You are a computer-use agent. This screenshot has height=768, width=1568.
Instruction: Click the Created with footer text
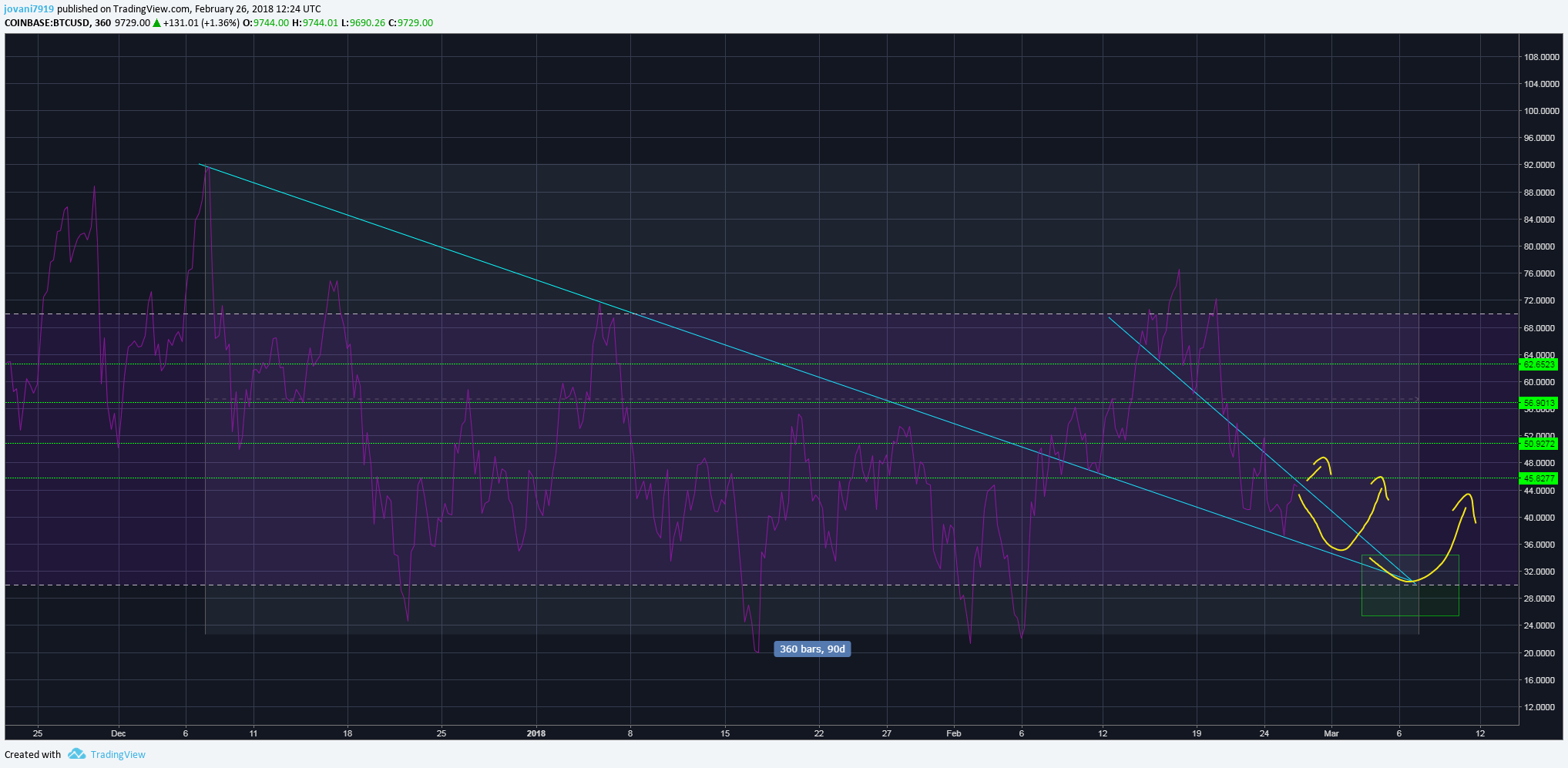click(x=33, y=755)
